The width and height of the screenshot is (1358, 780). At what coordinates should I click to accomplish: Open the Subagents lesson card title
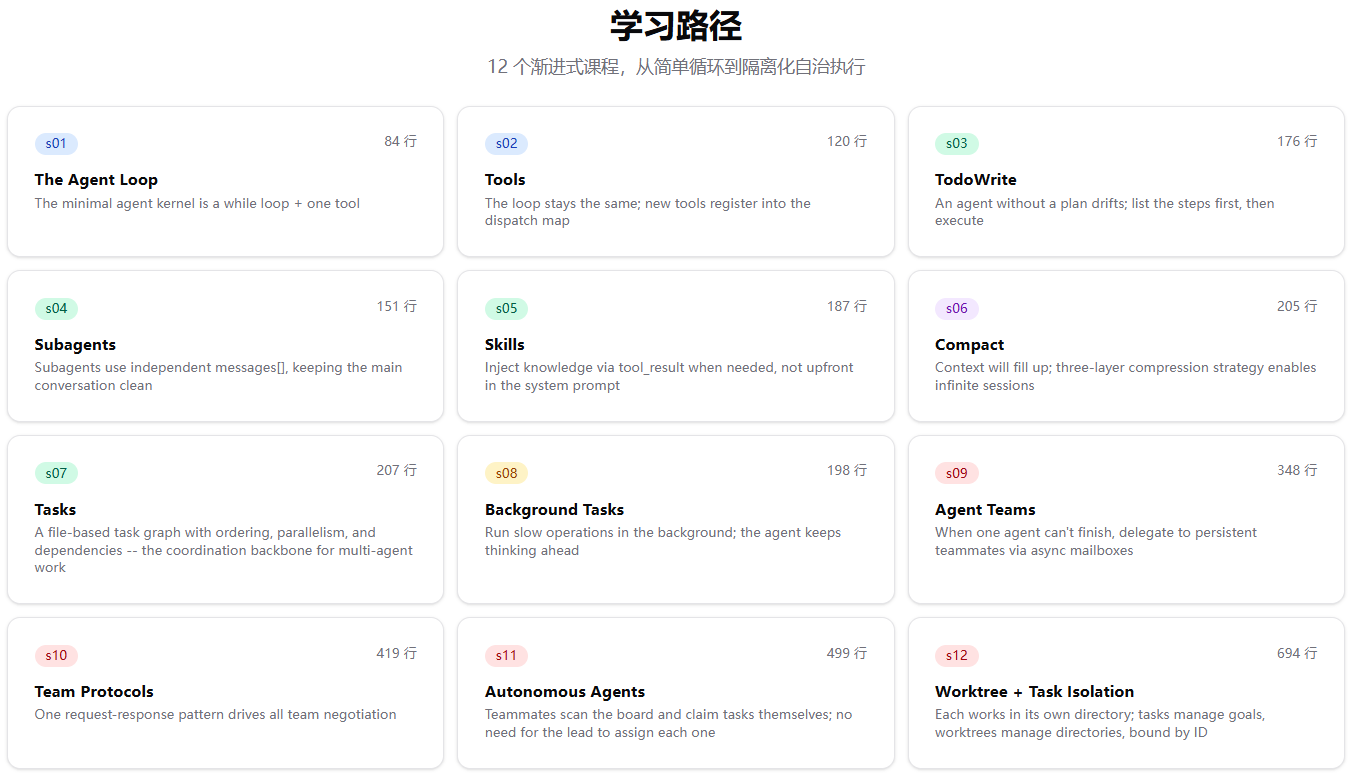tap(75, 345)
